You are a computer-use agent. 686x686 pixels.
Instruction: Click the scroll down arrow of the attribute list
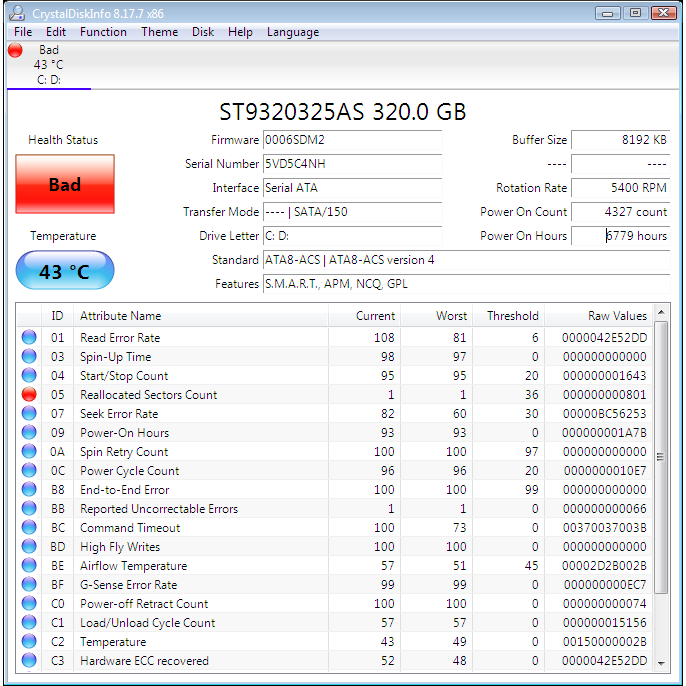(x=661, y=664)
